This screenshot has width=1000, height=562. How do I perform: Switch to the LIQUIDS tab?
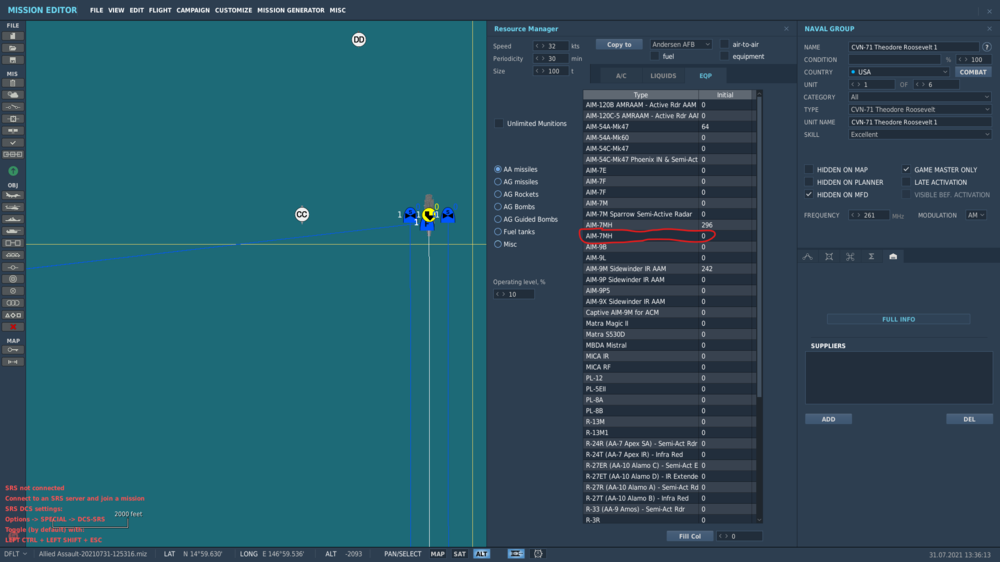(x=663, y=76)
